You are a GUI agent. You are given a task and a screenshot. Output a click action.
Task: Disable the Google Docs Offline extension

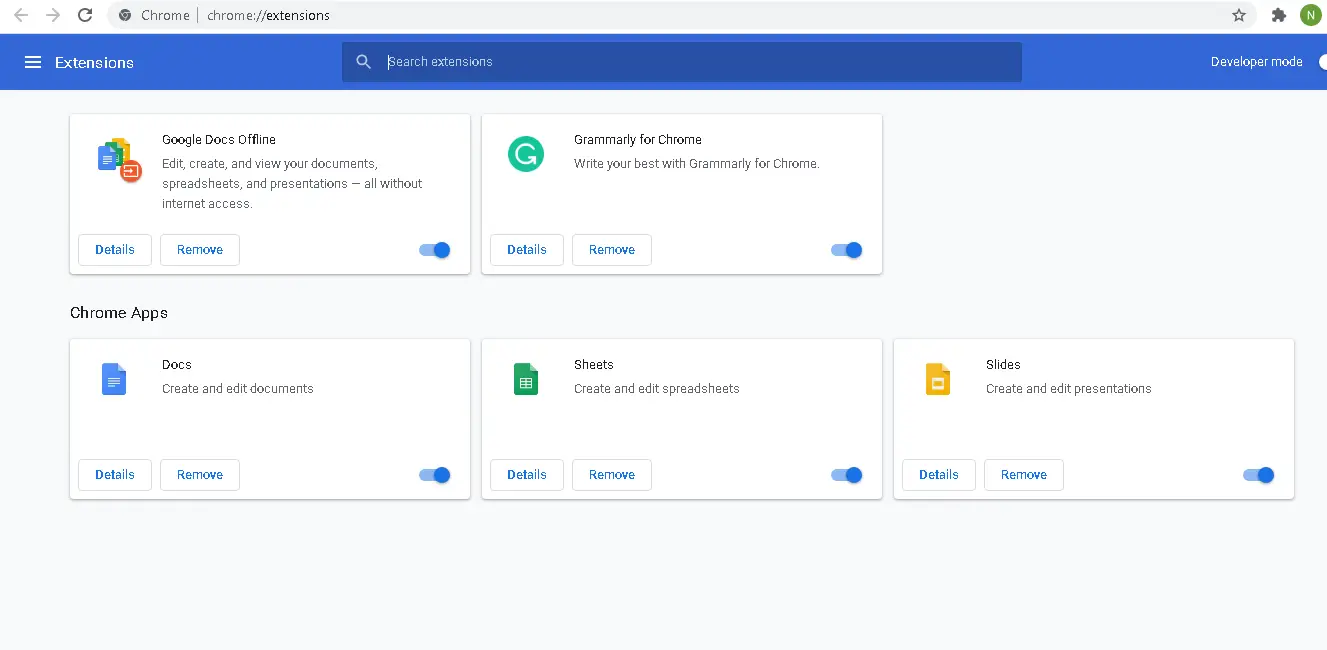click(x=434, y=250)
